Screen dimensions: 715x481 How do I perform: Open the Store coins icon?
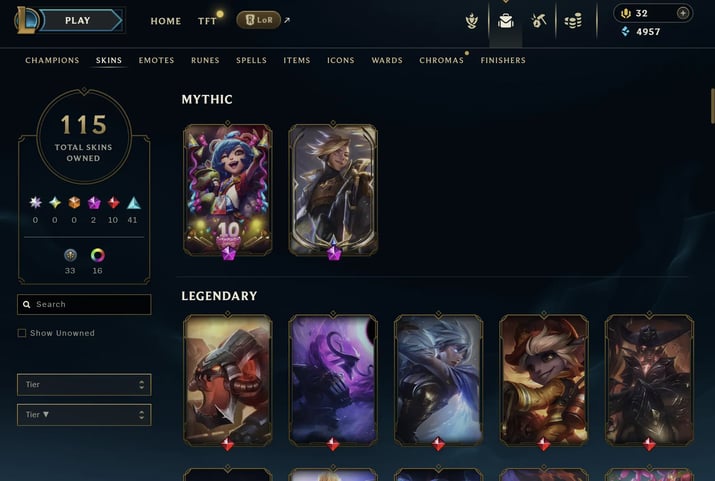(573, 21)
